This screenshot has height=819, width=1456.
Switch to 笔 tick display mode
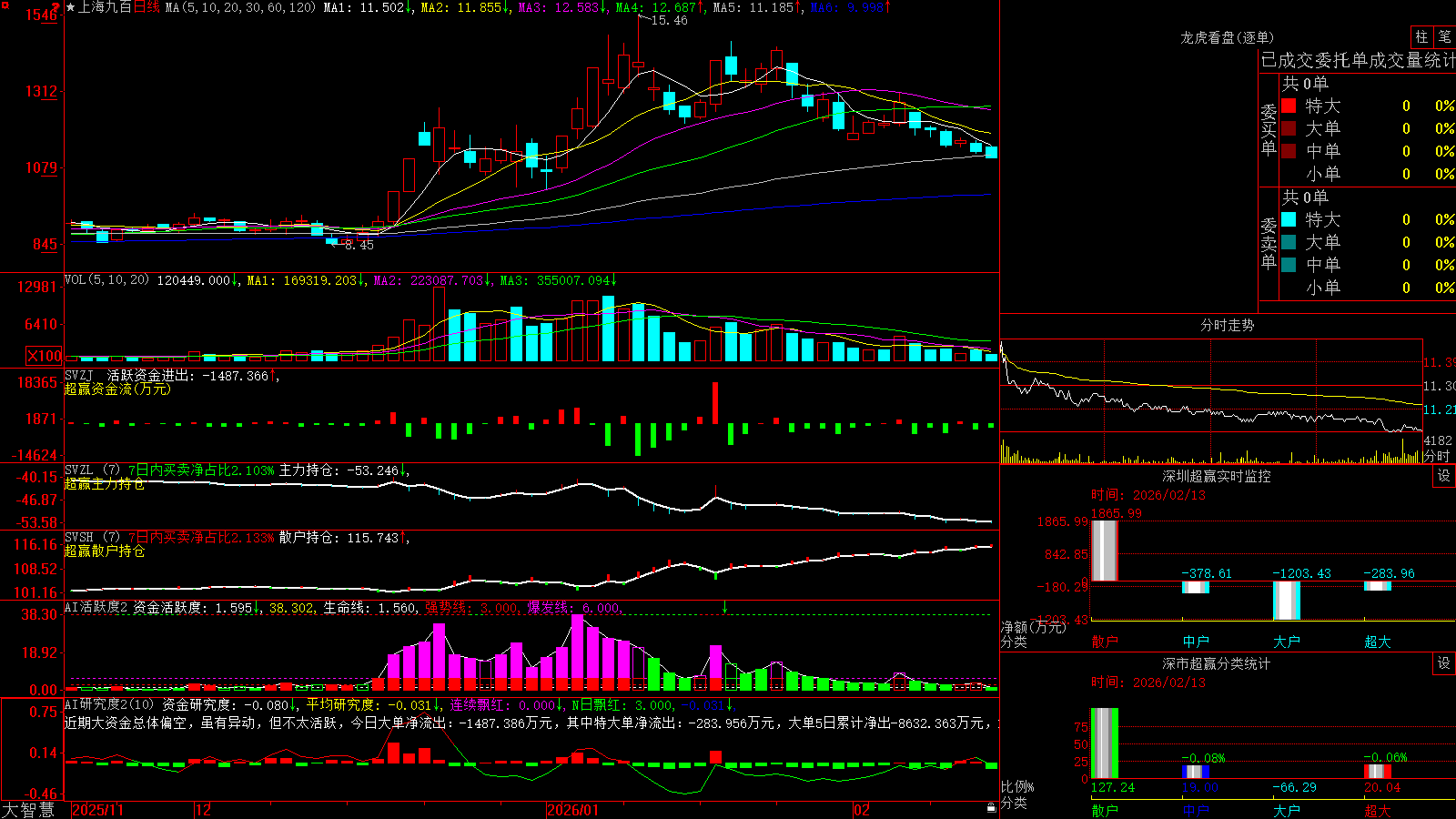point(1445,37)
